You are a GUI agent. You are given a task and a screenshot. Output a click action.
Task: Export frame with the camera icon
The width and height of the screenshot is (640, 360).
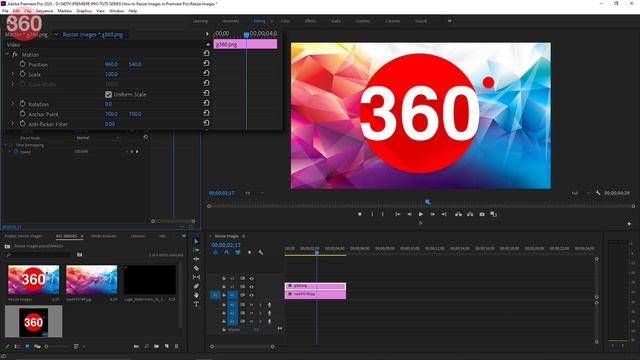click(x=482, y=214)
